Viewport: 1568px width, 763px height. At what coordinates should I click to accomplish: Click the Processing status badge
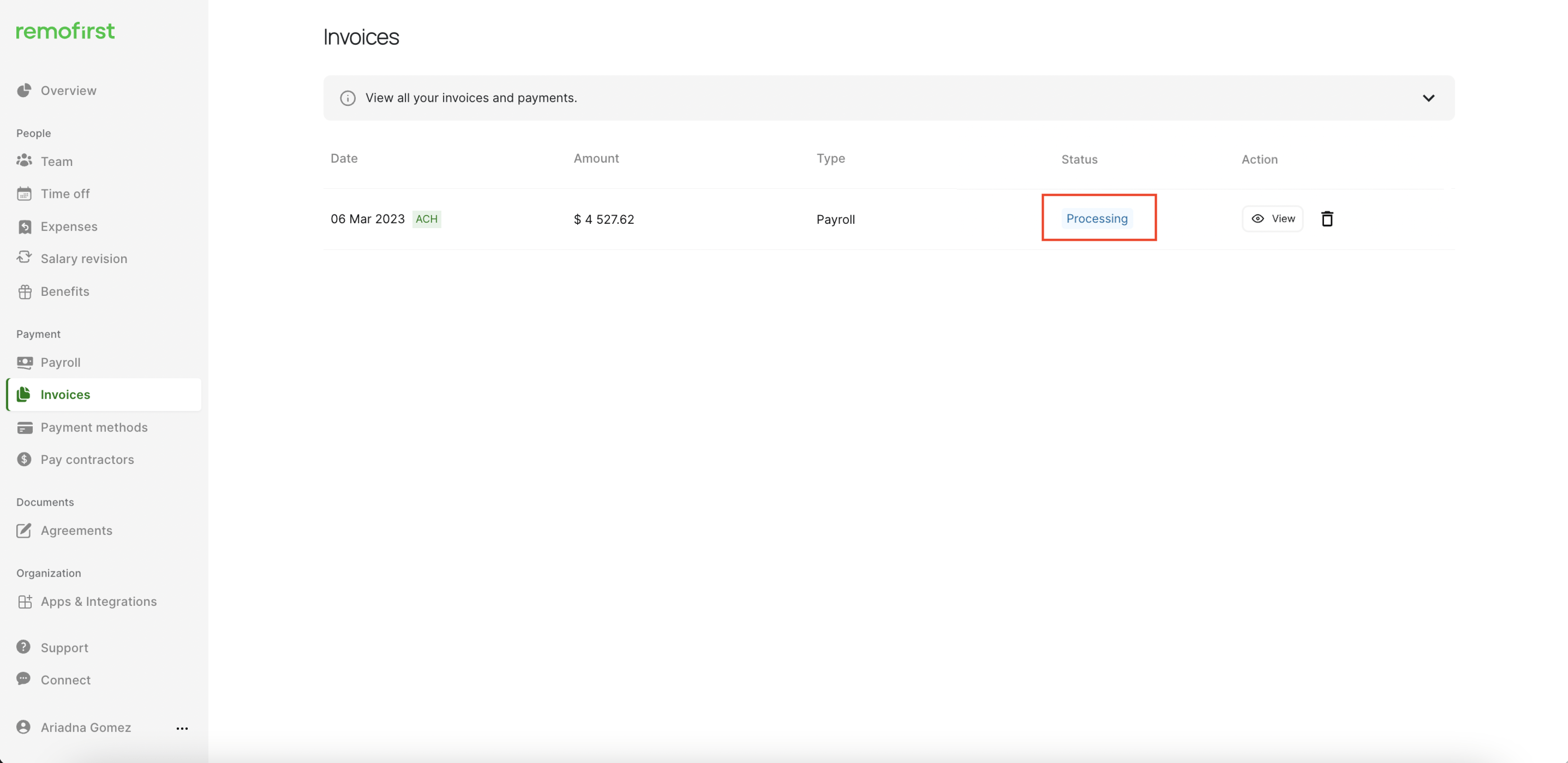coord(1096,219)
